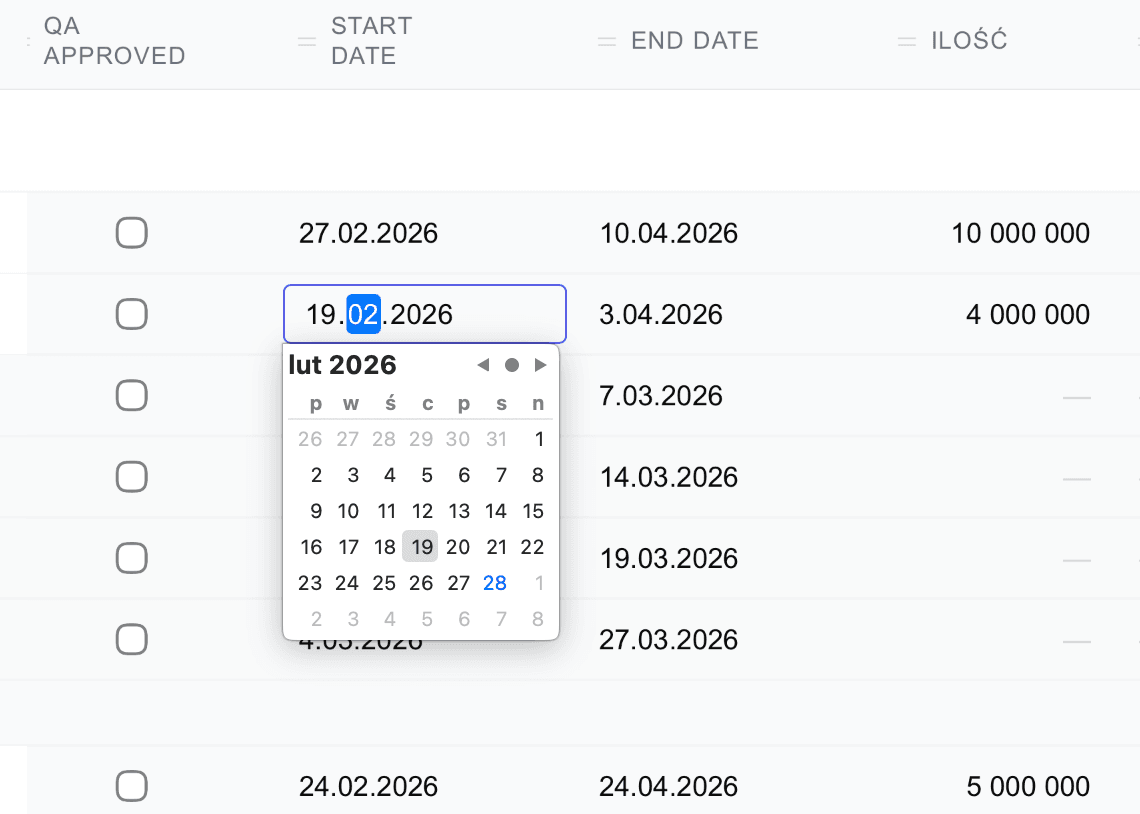Choose day 5 of February in calendar

point(427,475)
